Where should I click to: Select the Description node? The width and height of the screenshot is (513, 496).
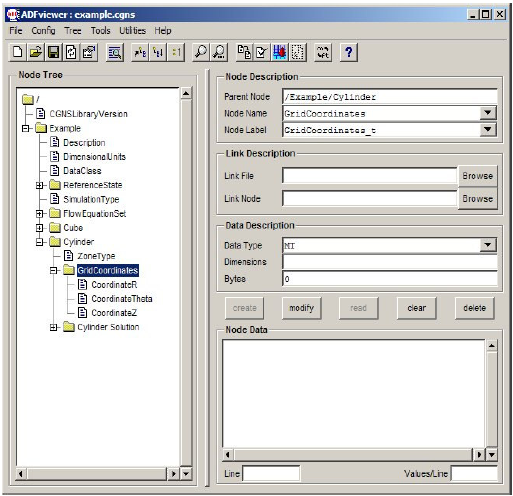coord(84,143)
